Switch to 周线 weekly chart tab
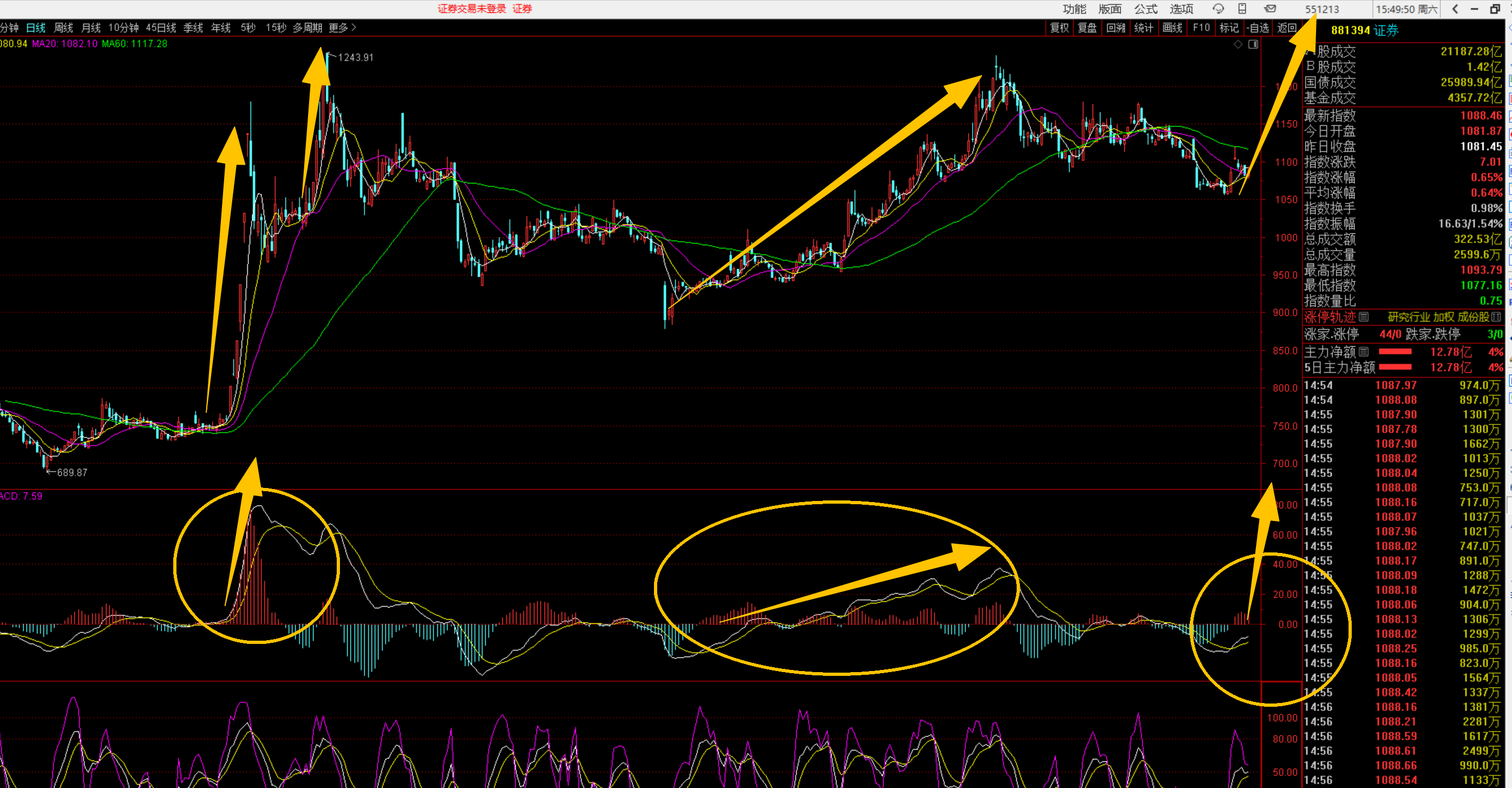Image resolution: width=1512 pixels, height=788 pixels. [x=63, y=28]
